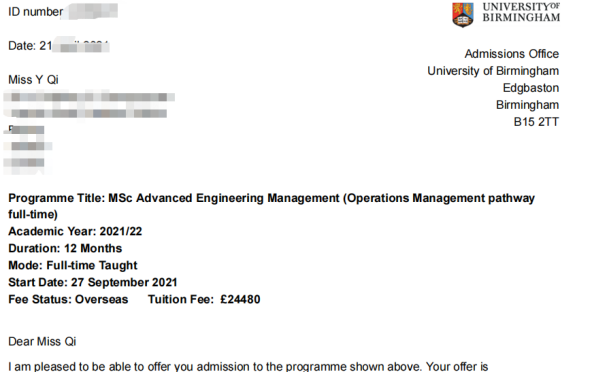Click the Academic Year 2021/22 line

[x=75, y=231]
